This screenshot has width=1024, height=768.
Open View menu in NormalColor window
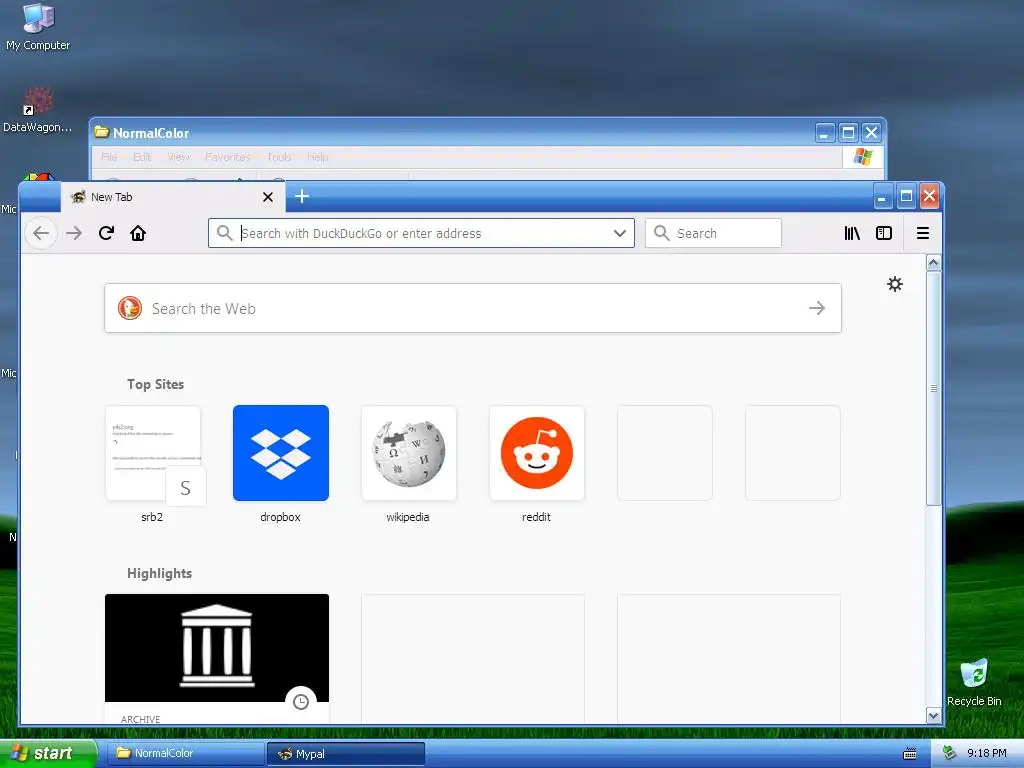pos(178,157)
